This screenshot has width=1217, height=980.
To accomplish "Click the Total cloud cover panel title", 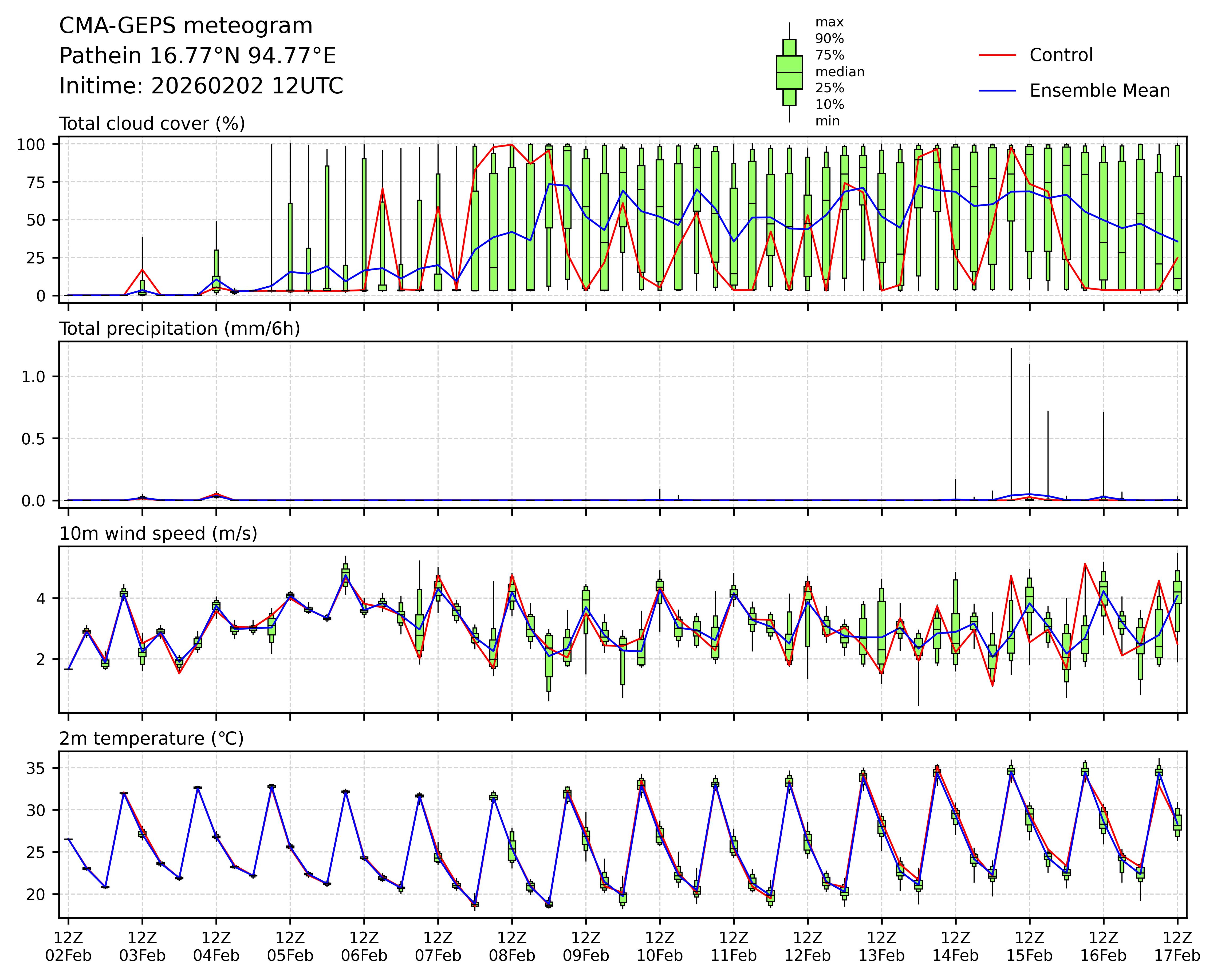I will pos(152,124).
